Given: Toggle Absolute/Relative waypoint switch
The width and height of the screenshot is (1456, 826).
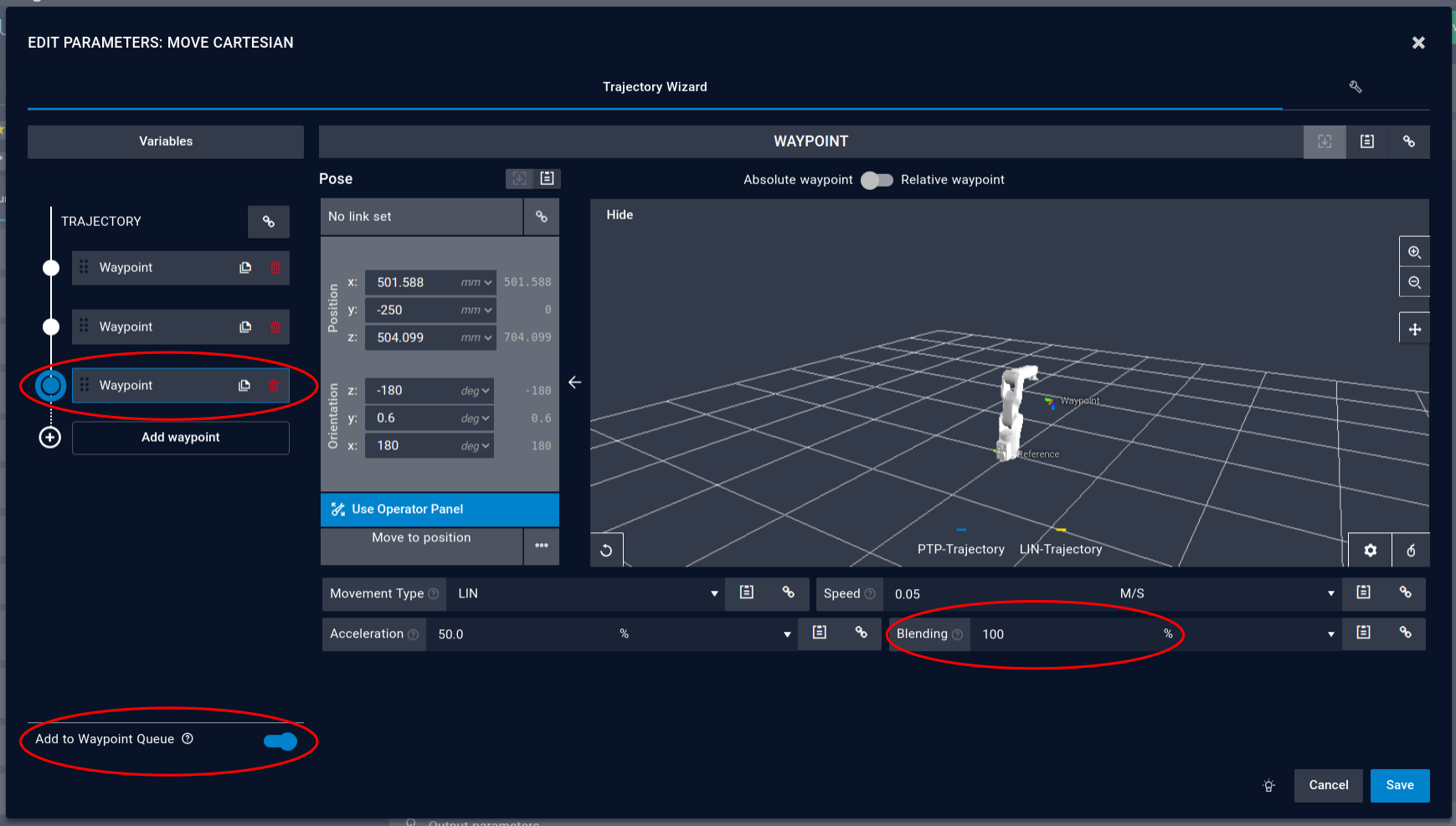Looking at the screenshot, I should click(x=877, y=180).
